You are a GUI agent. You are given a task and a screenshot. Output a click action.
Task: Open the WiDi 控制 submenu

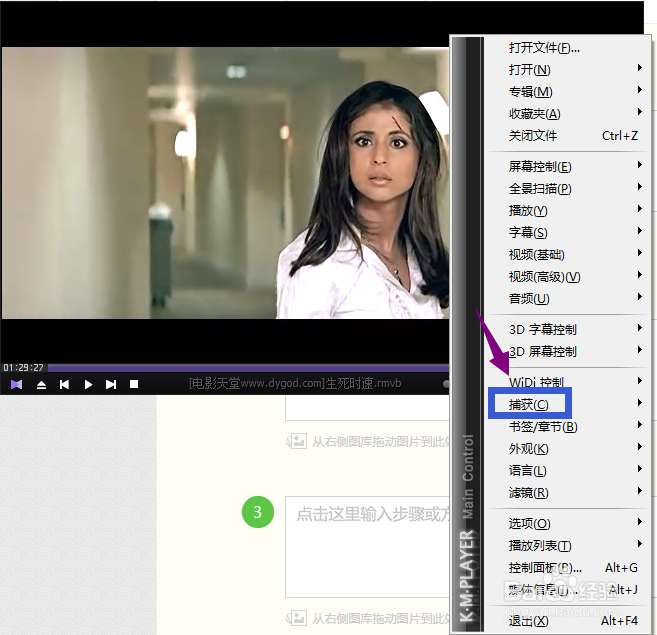point(566,382)
